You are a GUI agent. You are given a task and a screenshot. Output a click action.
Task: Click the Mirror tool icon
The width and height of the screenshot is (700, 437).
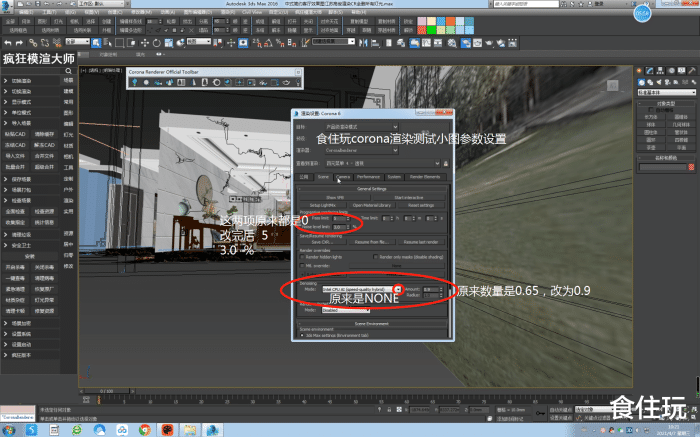point(363,43)
